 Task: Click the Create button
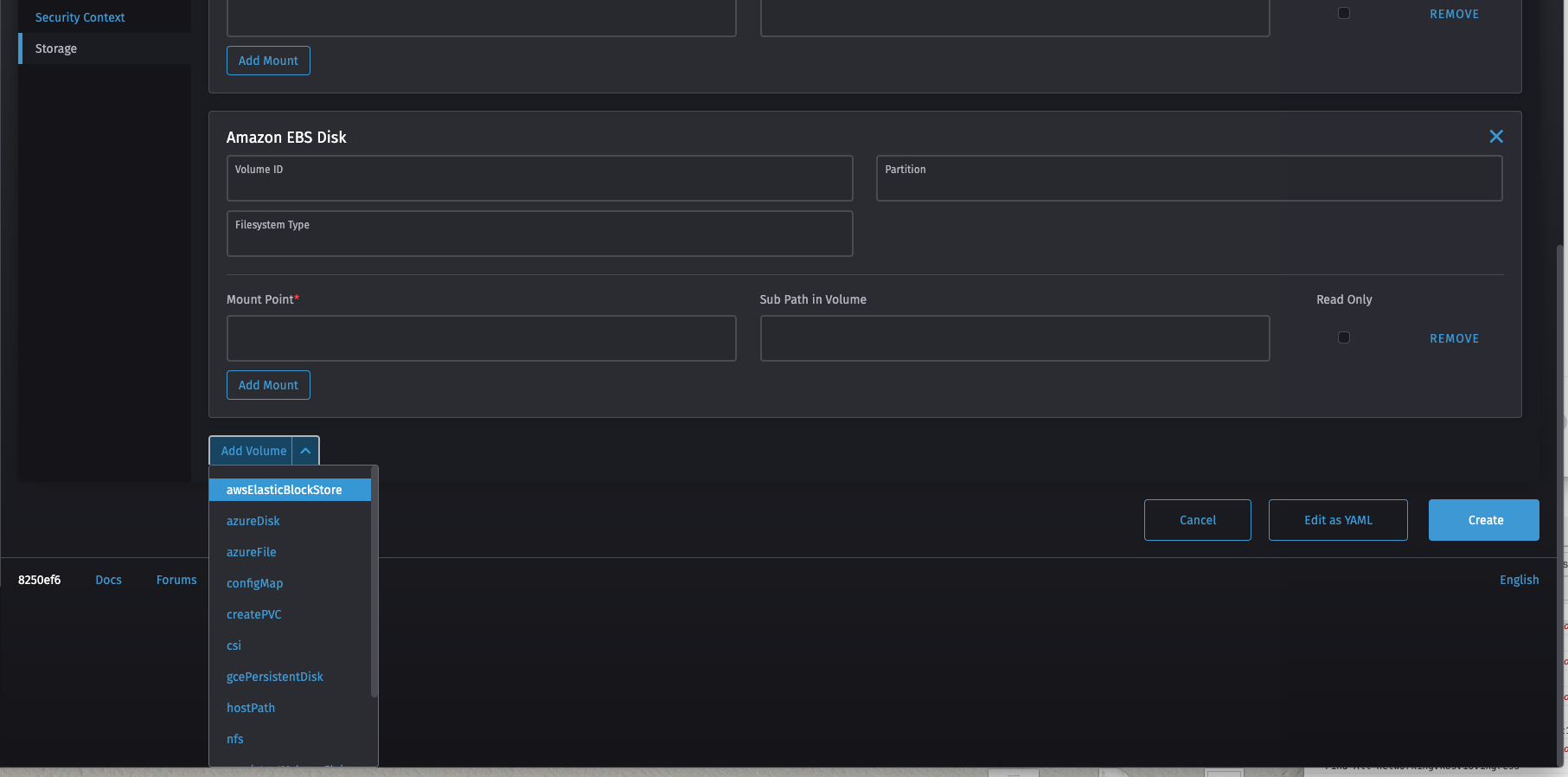pyautogui.click(x=1484, y=520)
